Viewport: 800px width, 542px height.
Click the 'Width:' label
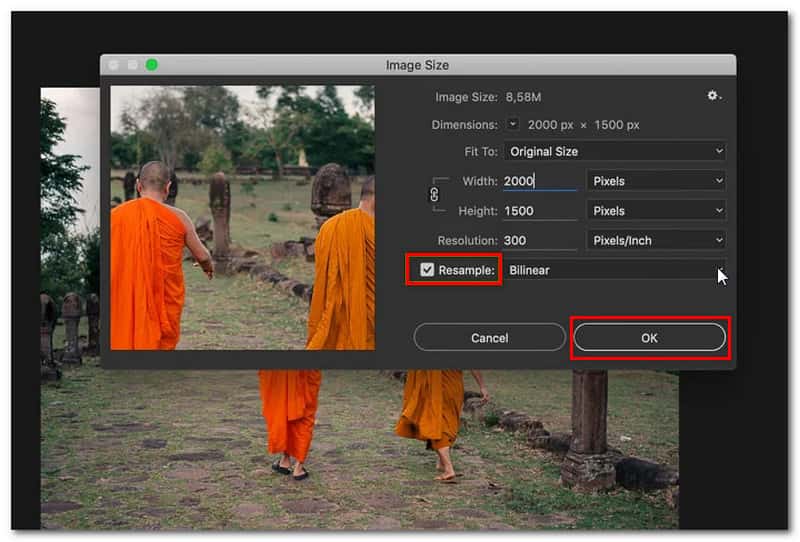(480, 181)
